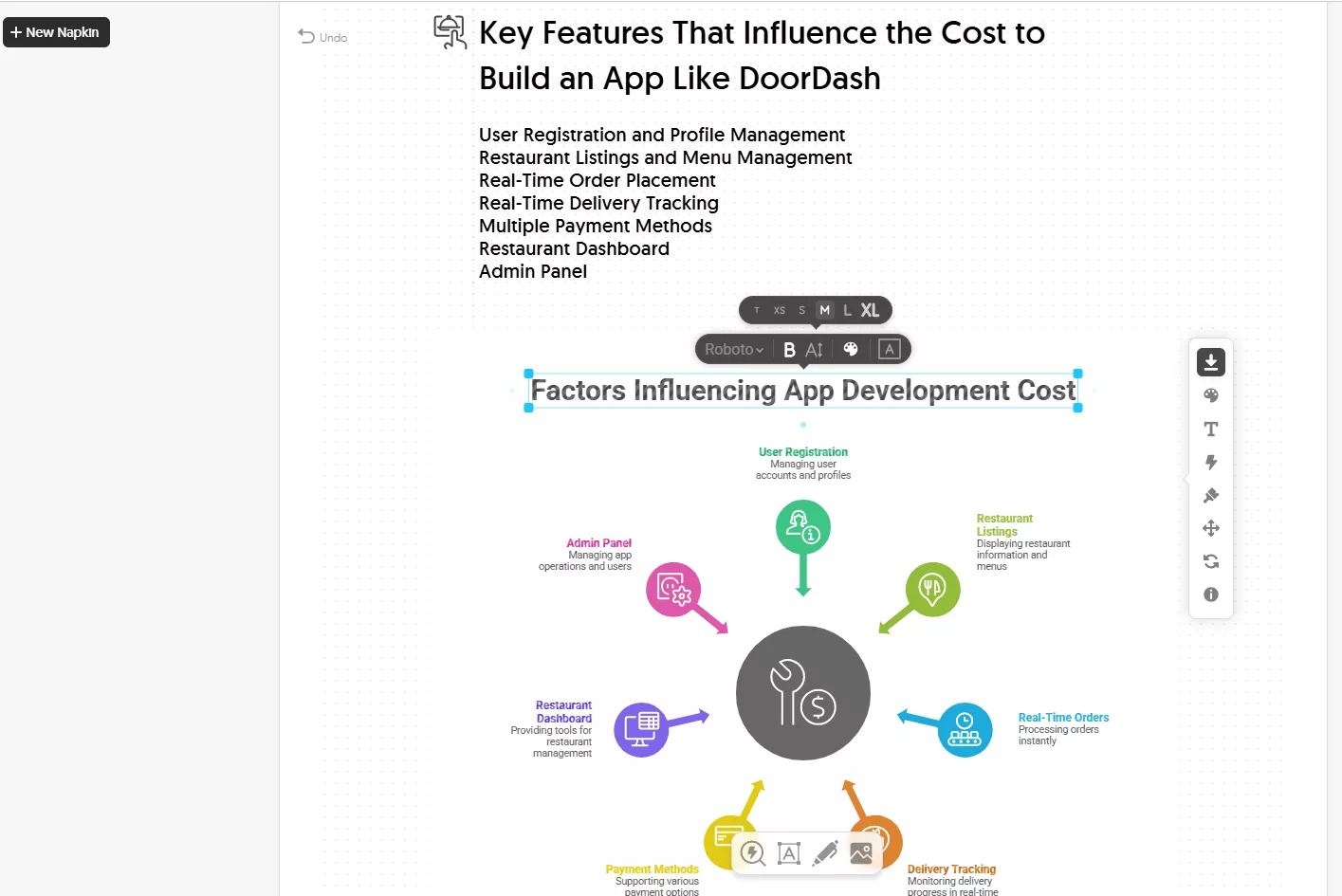Toggle bold formatting in the text toolbar
The width and height of the screenshot is (1342, 896).
click(790, 349)
